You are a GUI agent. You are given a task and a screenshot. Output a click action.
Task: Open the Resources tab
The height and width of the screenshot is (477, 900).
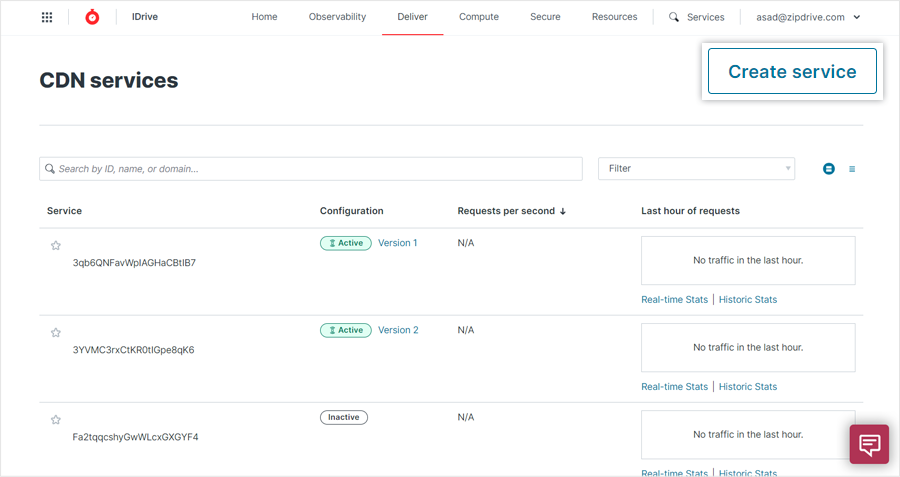(x=615, y=17)
